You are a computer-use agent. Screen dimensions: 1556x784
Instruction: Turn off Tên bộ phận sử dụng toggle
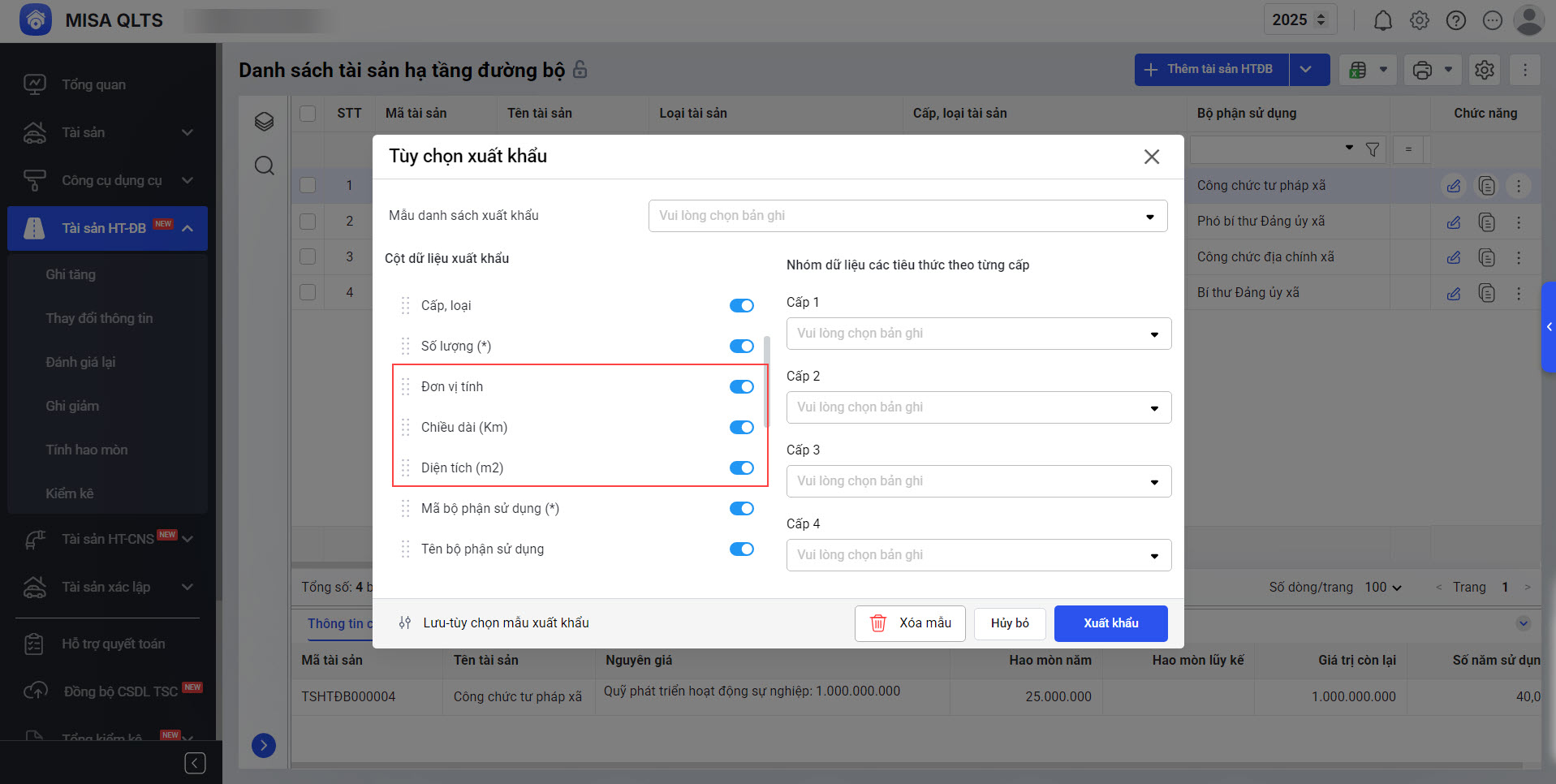[741, 549]
